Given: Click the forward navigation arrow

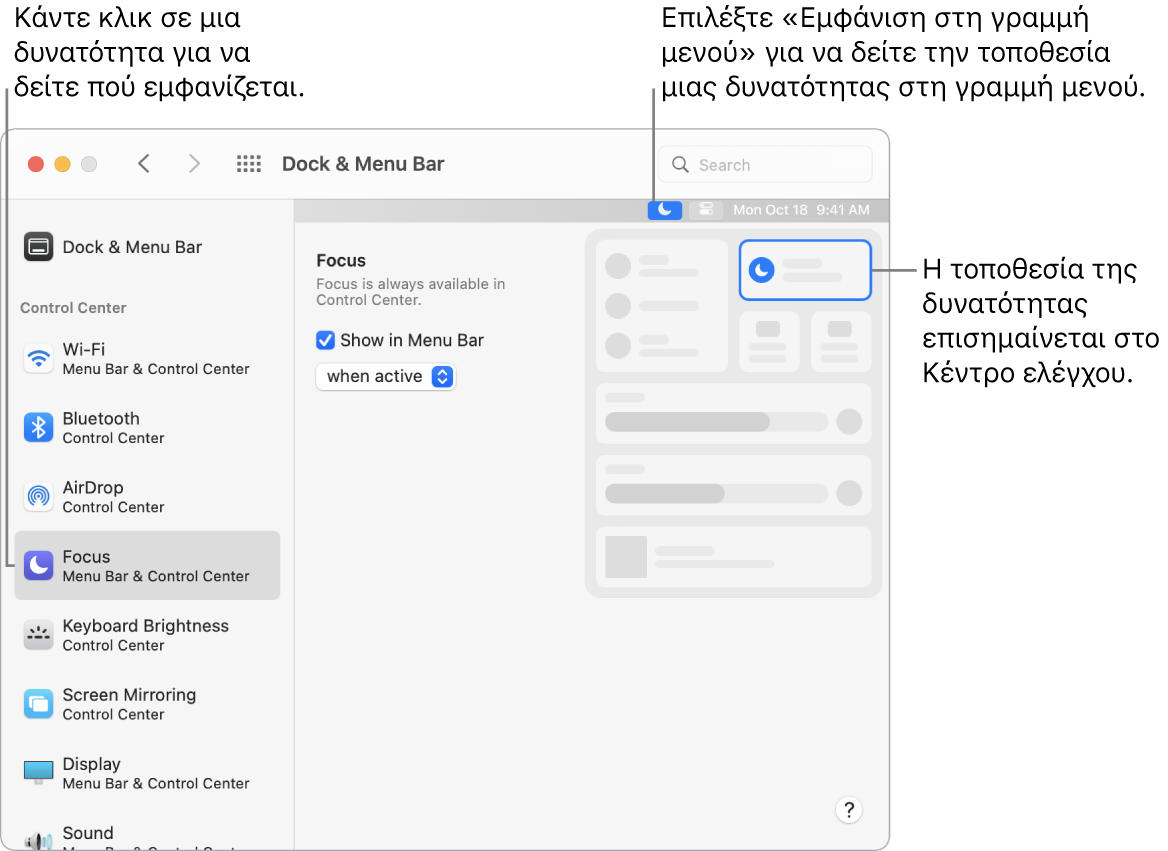Looking at the screenshot, I should 194,163.
